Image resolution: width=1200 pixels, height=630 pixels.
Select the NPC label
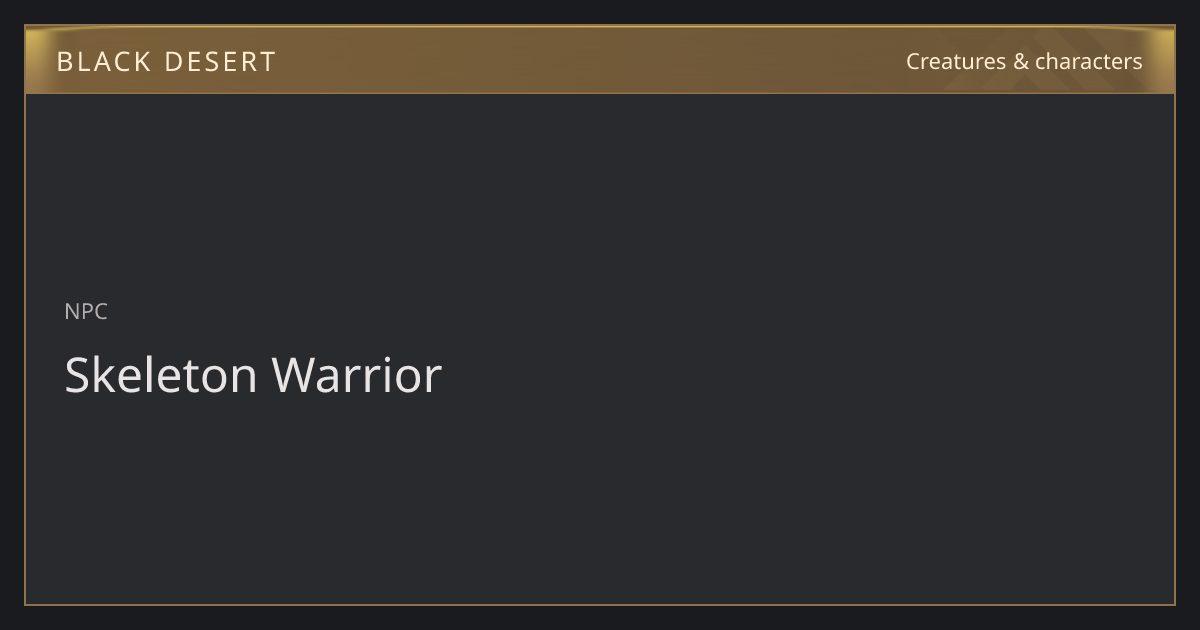click(86, 311)
